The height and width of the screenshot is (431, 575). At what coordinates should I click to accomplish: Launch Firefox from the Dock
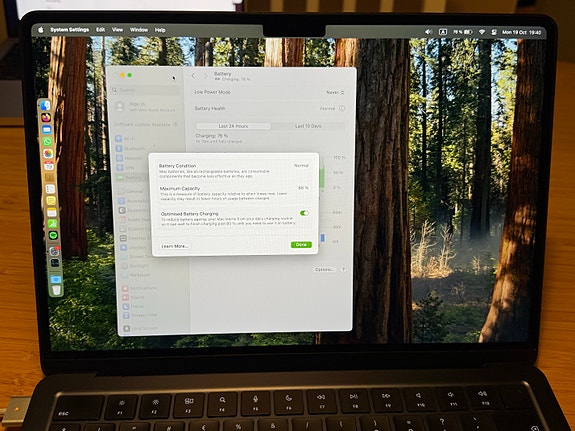coord(46,117)
